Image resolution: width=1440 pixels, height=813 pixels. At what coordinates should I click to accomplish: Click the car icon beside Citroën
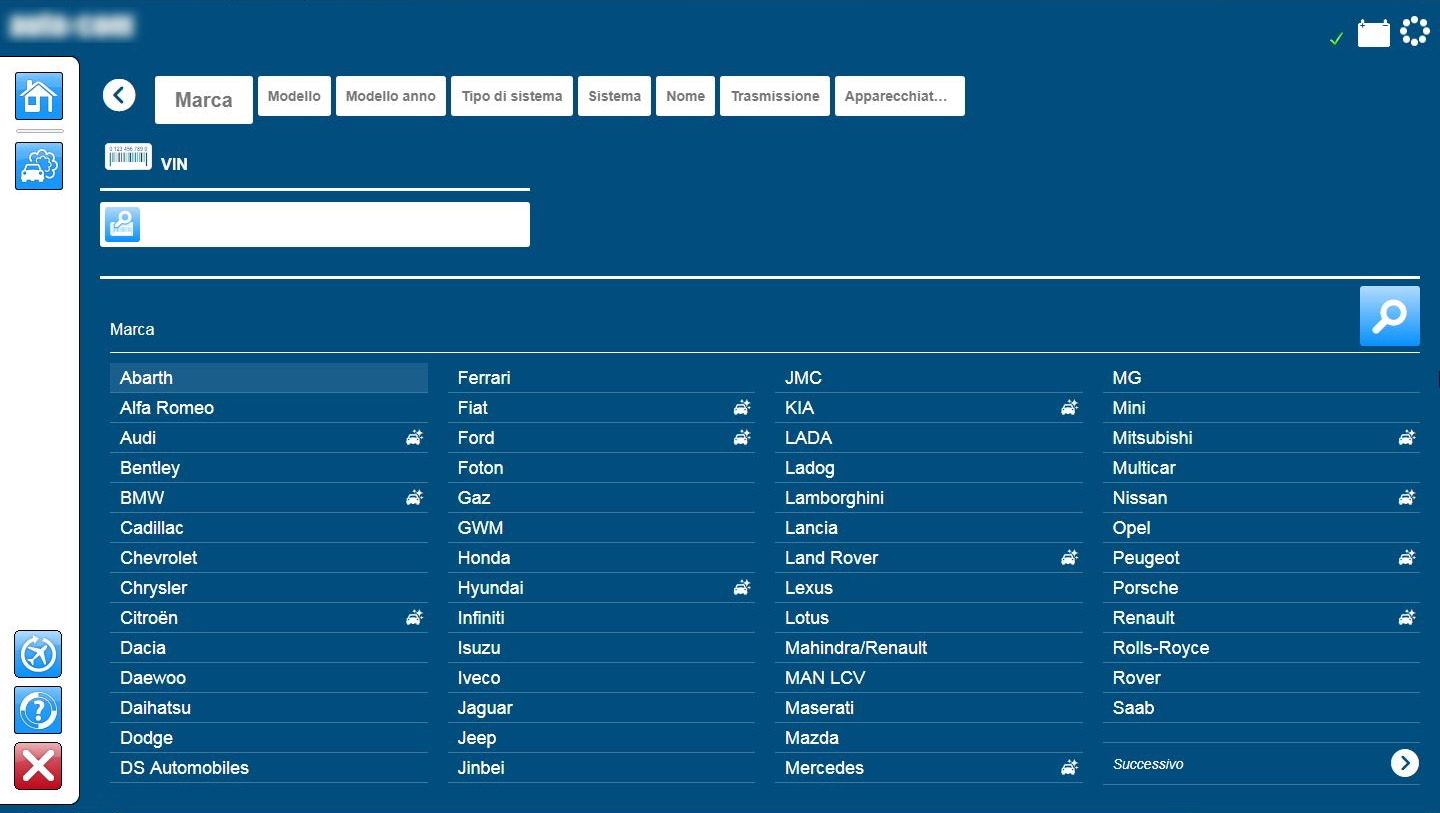pos(414,617)
